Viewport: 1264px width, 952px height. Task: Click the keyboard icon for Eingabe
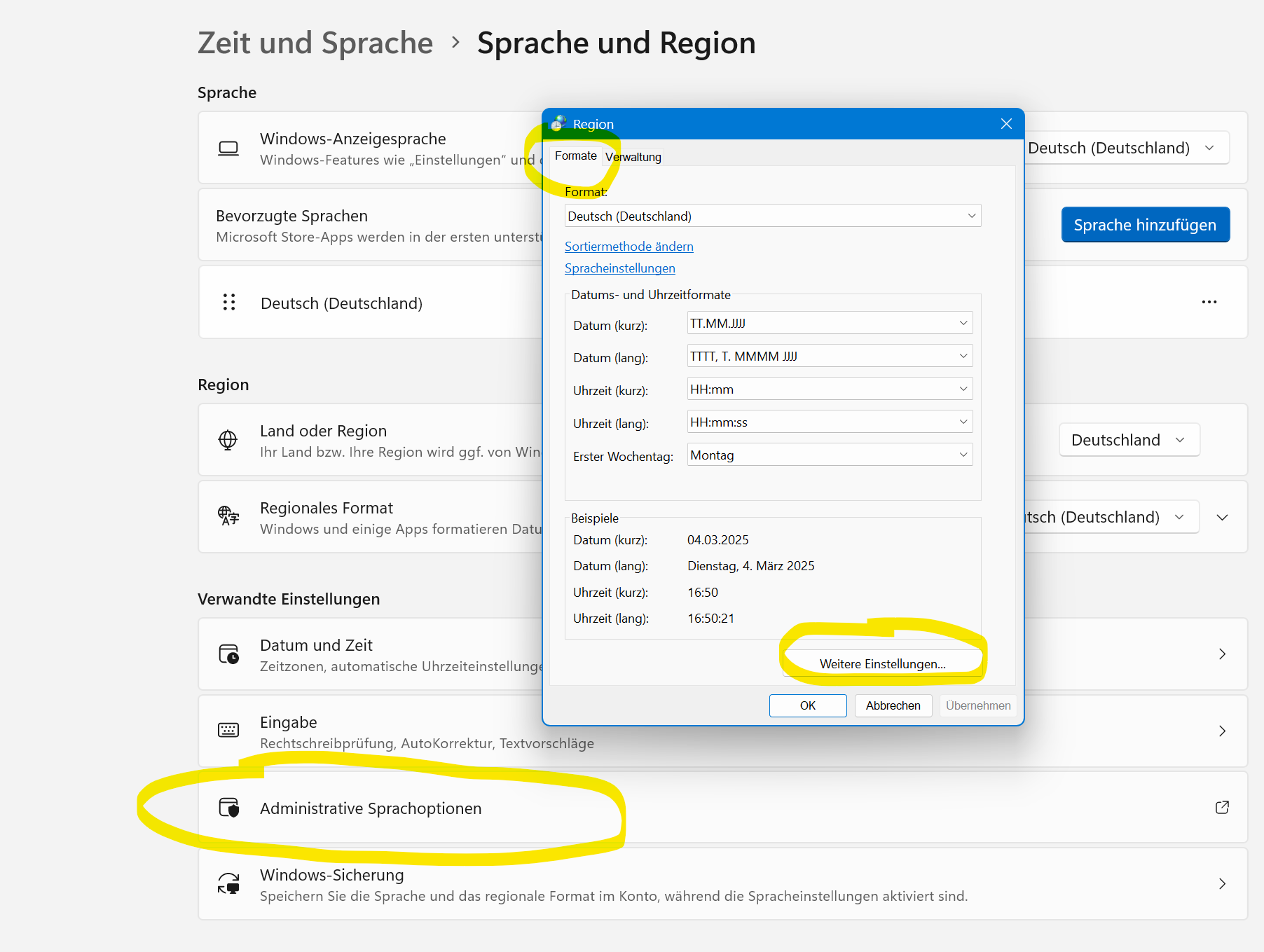228,730
